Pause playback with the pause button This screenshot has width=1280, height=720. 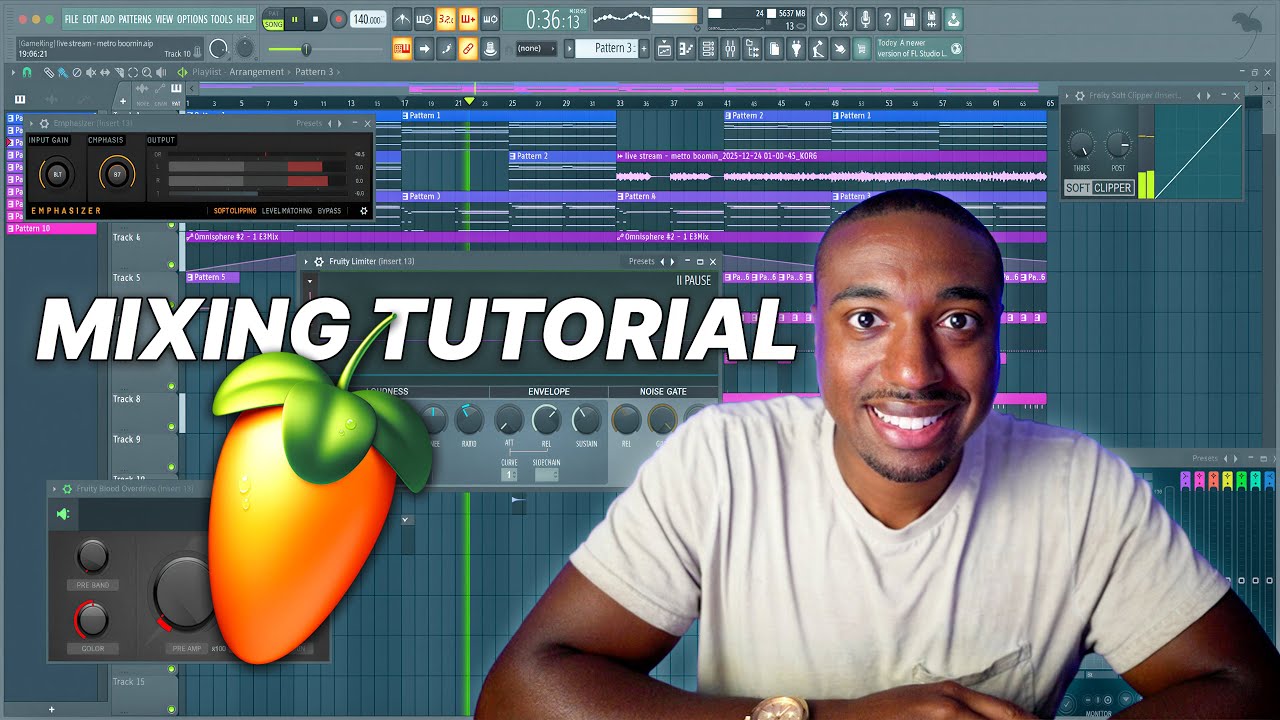[x=295, y=19]
